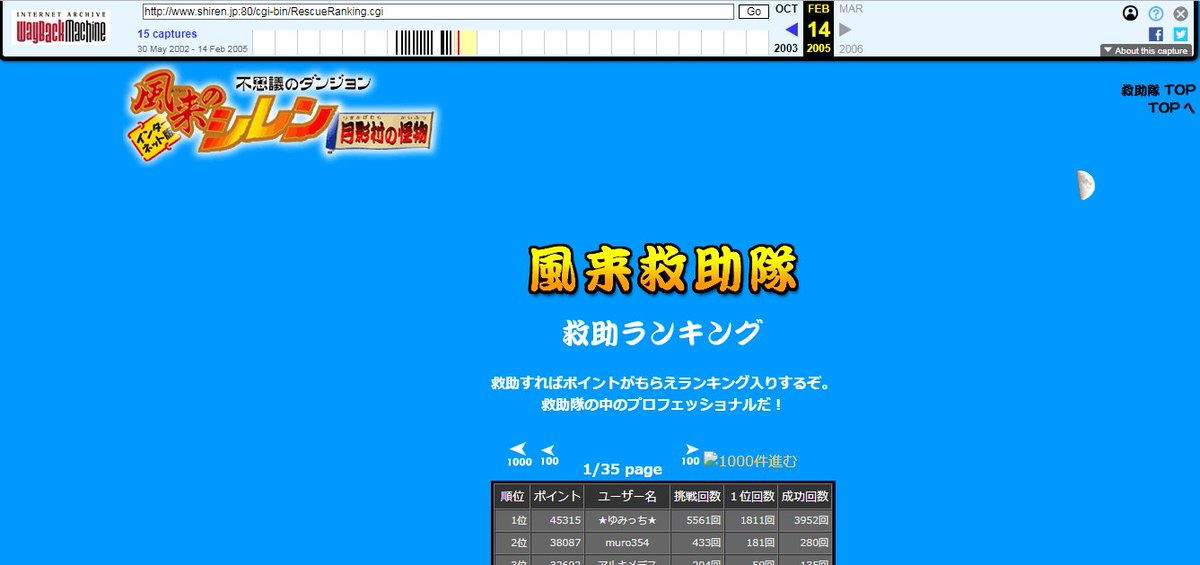Click the 3952回 success count cell

pyautogui.click(x=805, y=521)
